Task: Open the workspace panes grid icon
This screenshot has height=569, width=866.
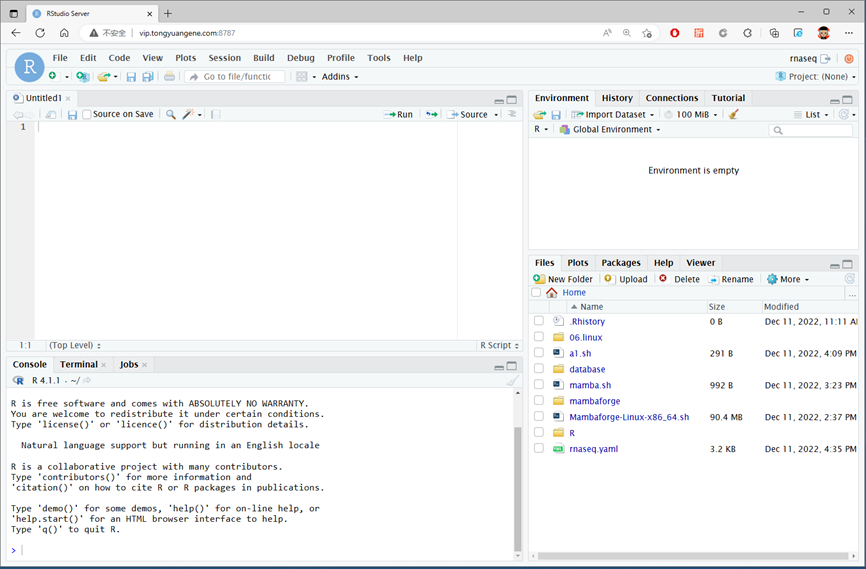Action: pos(302,77)
